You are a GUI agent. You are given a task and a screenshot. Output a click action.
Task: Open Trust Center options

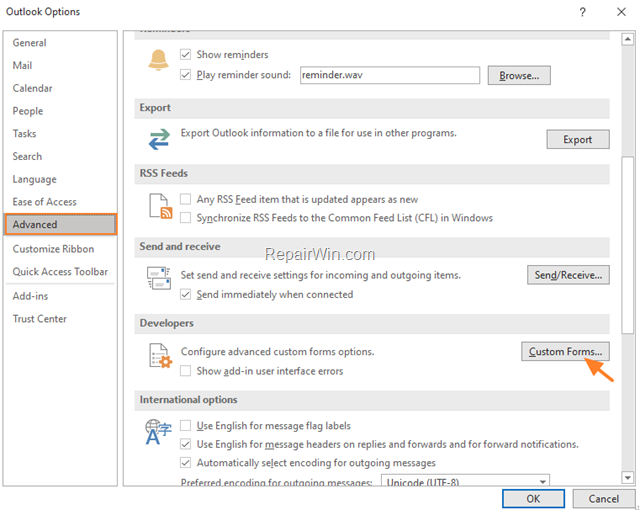(60, 319)
